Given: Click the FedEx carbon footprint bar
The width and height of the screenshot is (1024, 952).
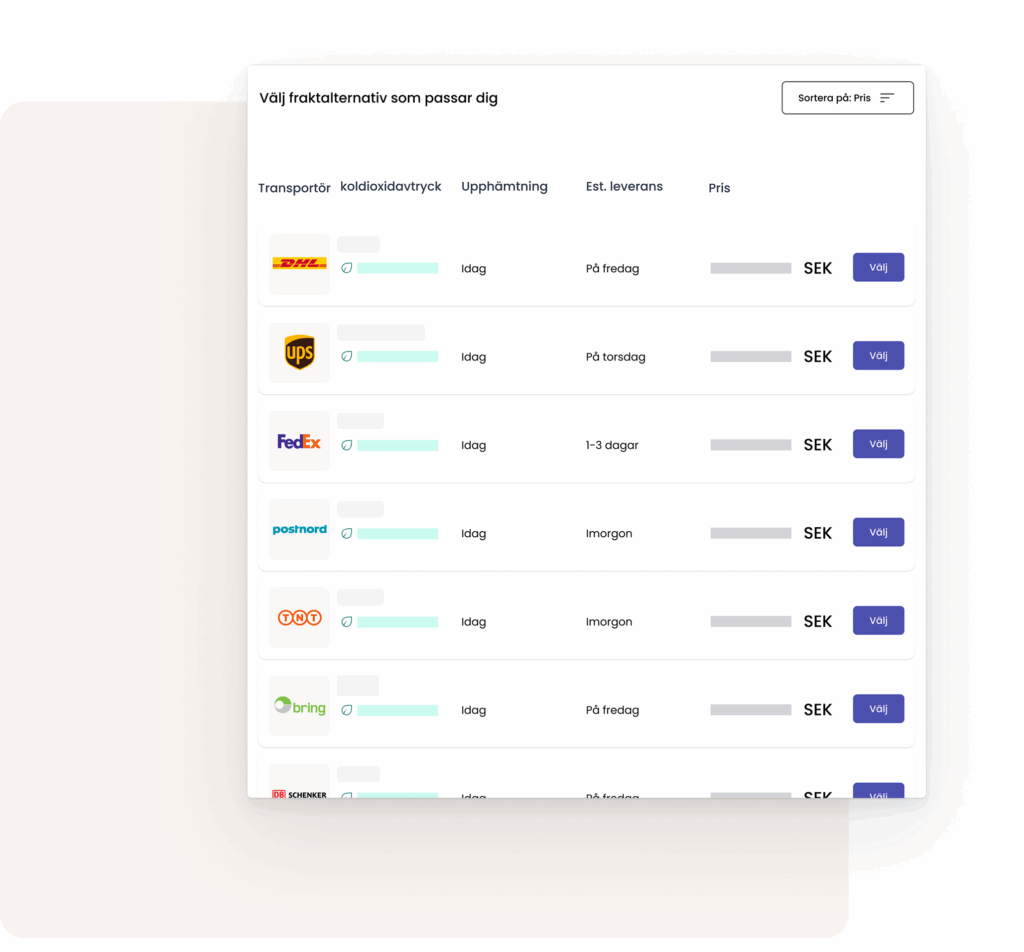Looking at the screenshot, I should tap(398, 445).
